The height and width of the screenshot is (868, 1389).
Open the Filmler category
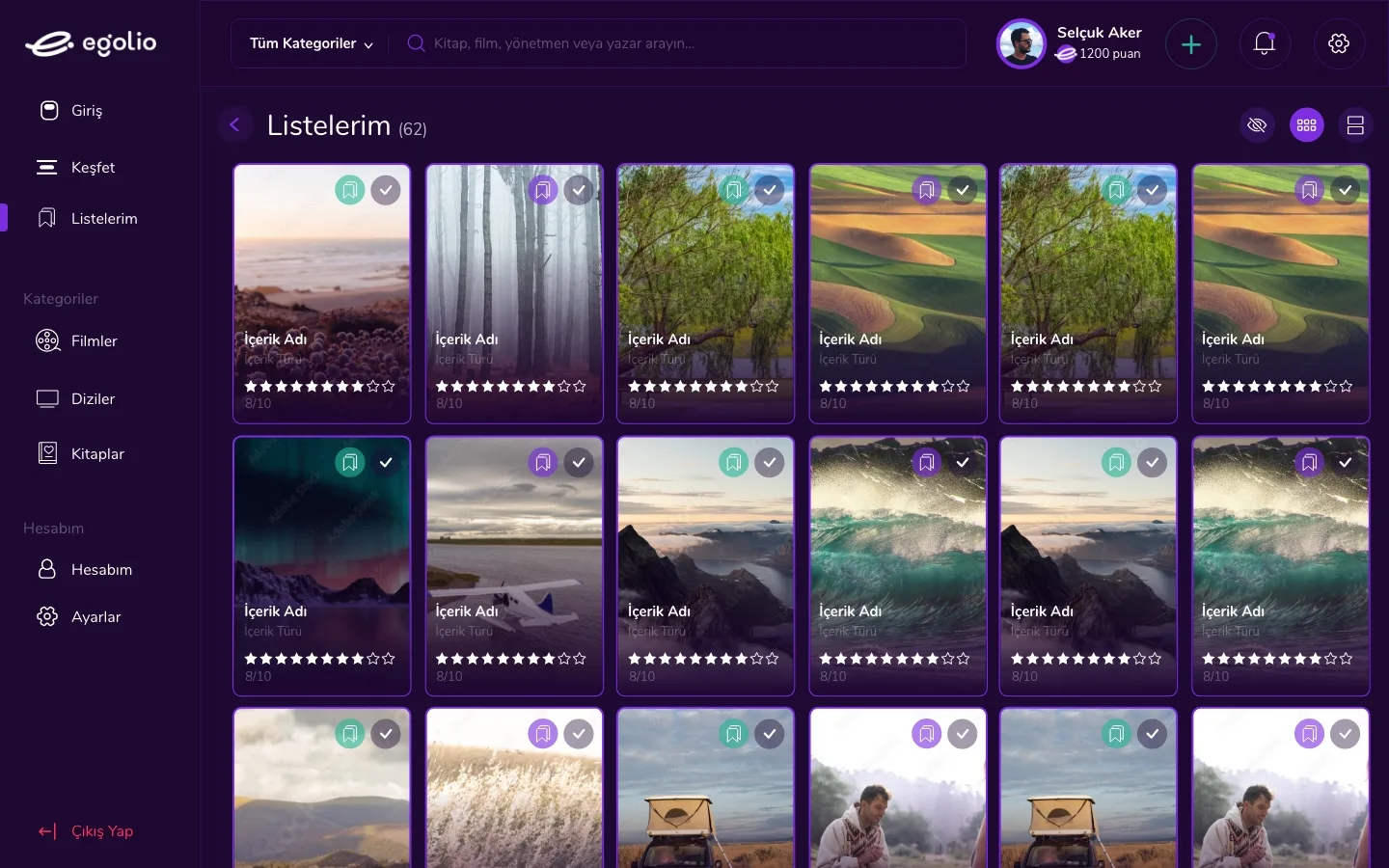(x=76, y=341)
